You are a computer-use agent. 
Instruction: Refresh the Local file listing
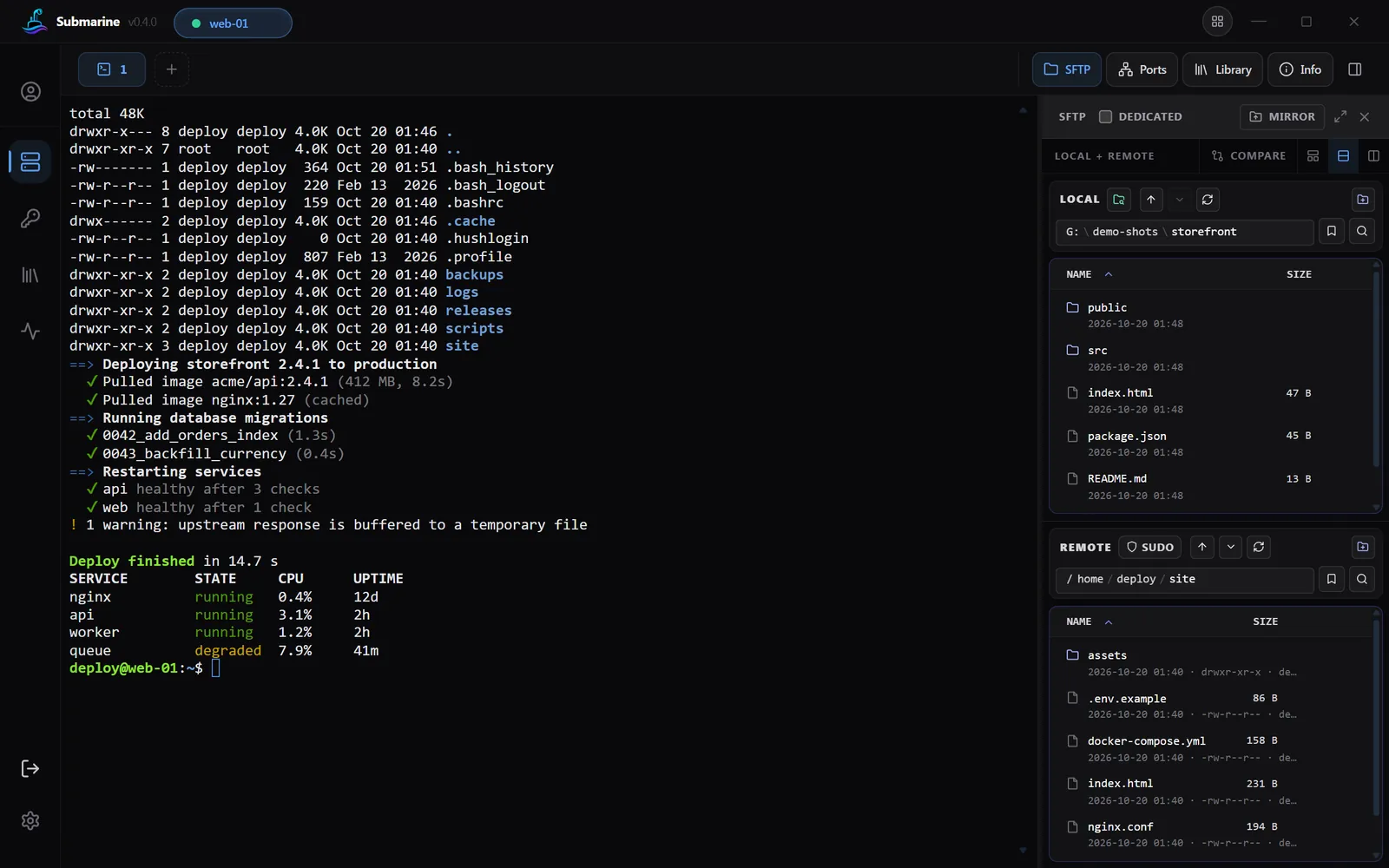click(1208, 200)
